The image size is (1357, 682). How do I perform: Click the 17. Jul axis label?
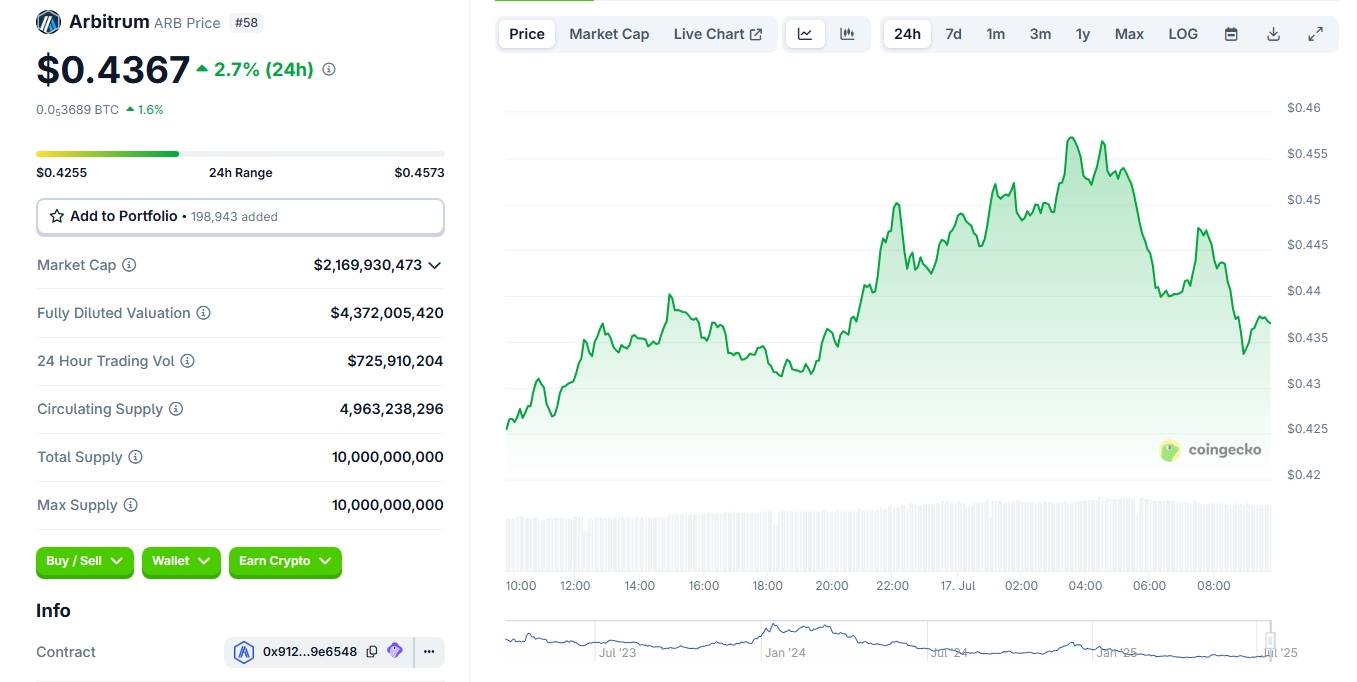957,586
